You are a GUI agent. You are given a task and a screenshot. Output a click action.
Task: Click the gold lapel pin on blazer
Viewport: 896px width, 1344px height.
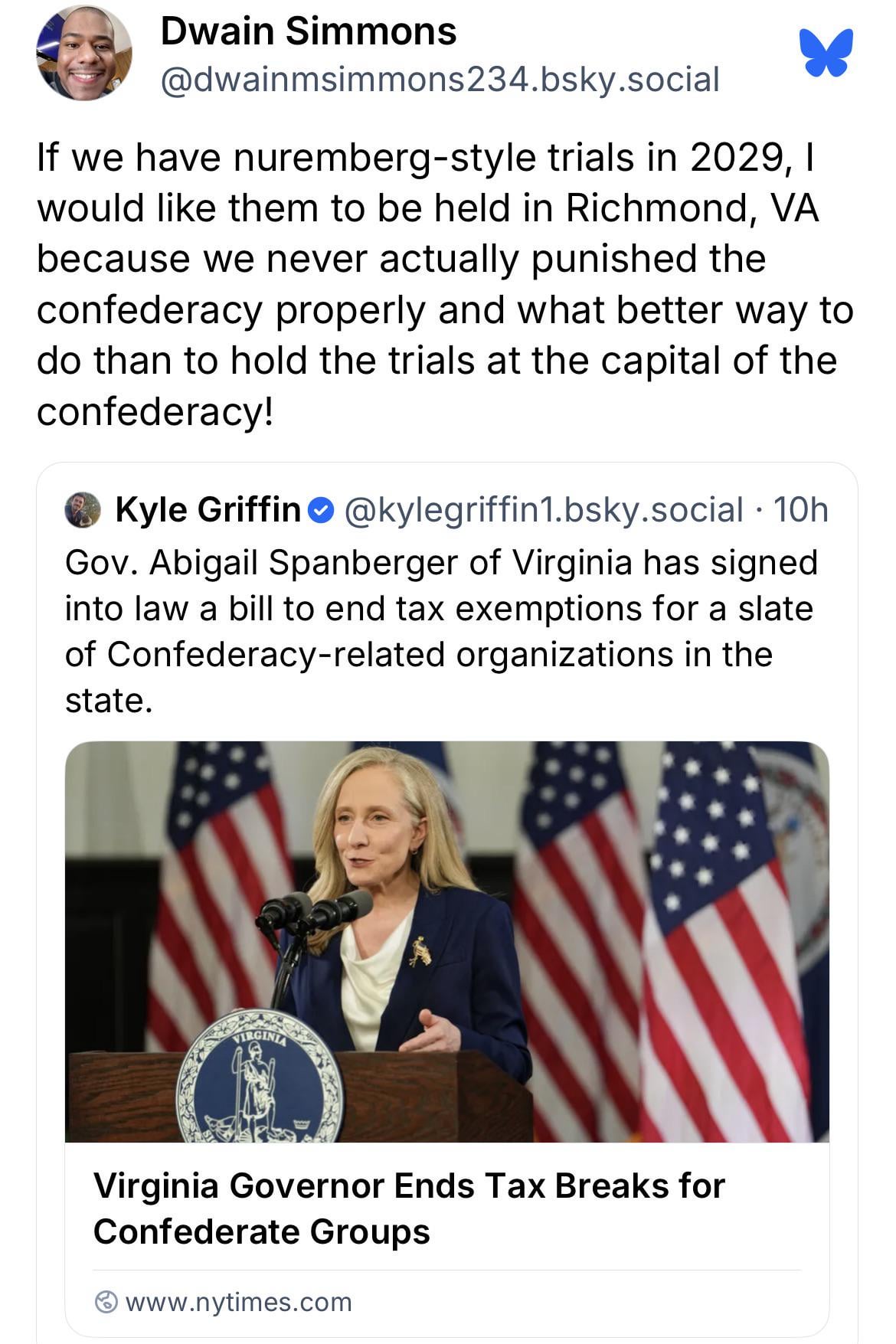420,952
